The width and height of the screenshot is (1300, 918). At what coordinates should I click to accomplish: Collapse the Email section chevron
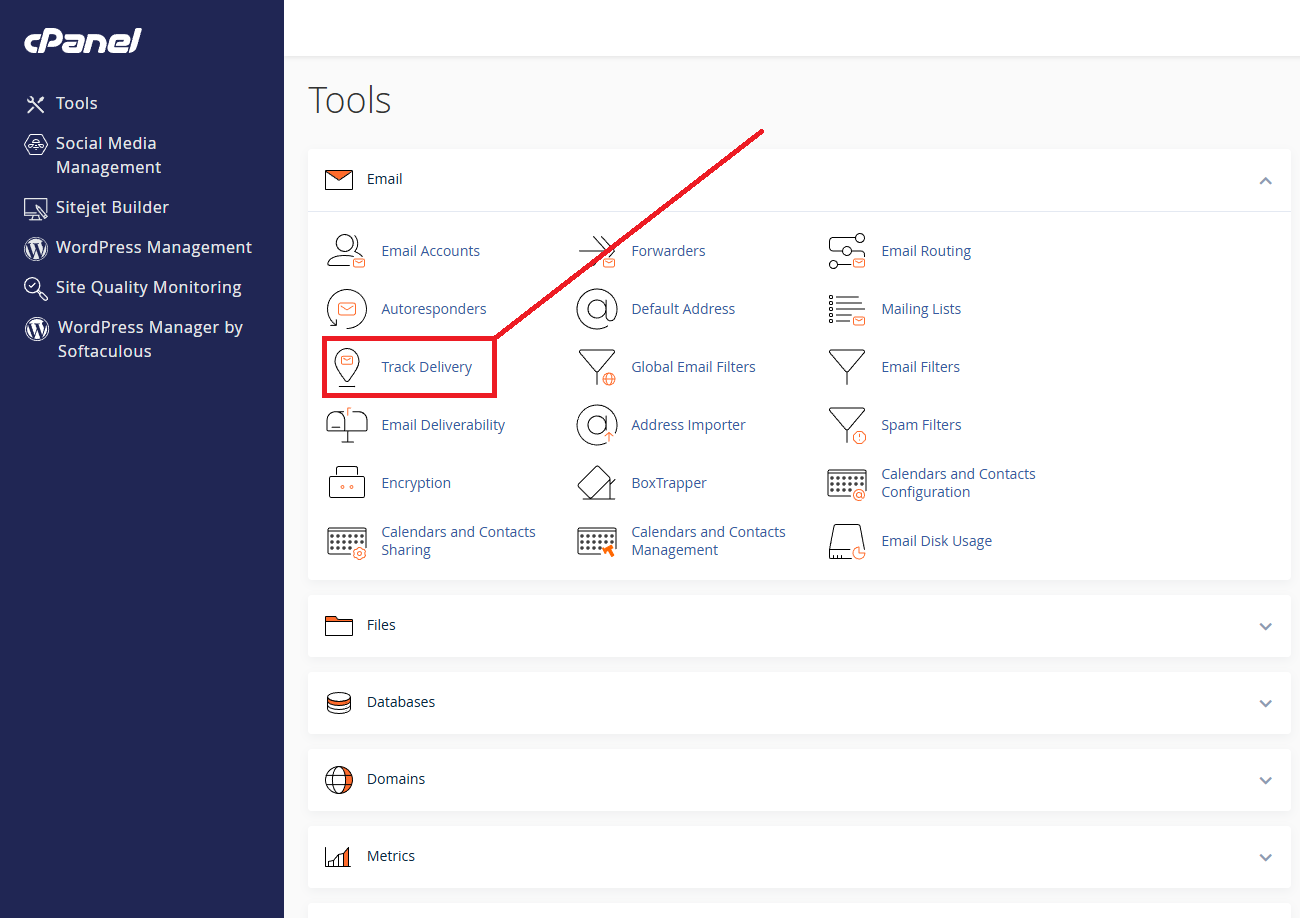[1266, 181]
